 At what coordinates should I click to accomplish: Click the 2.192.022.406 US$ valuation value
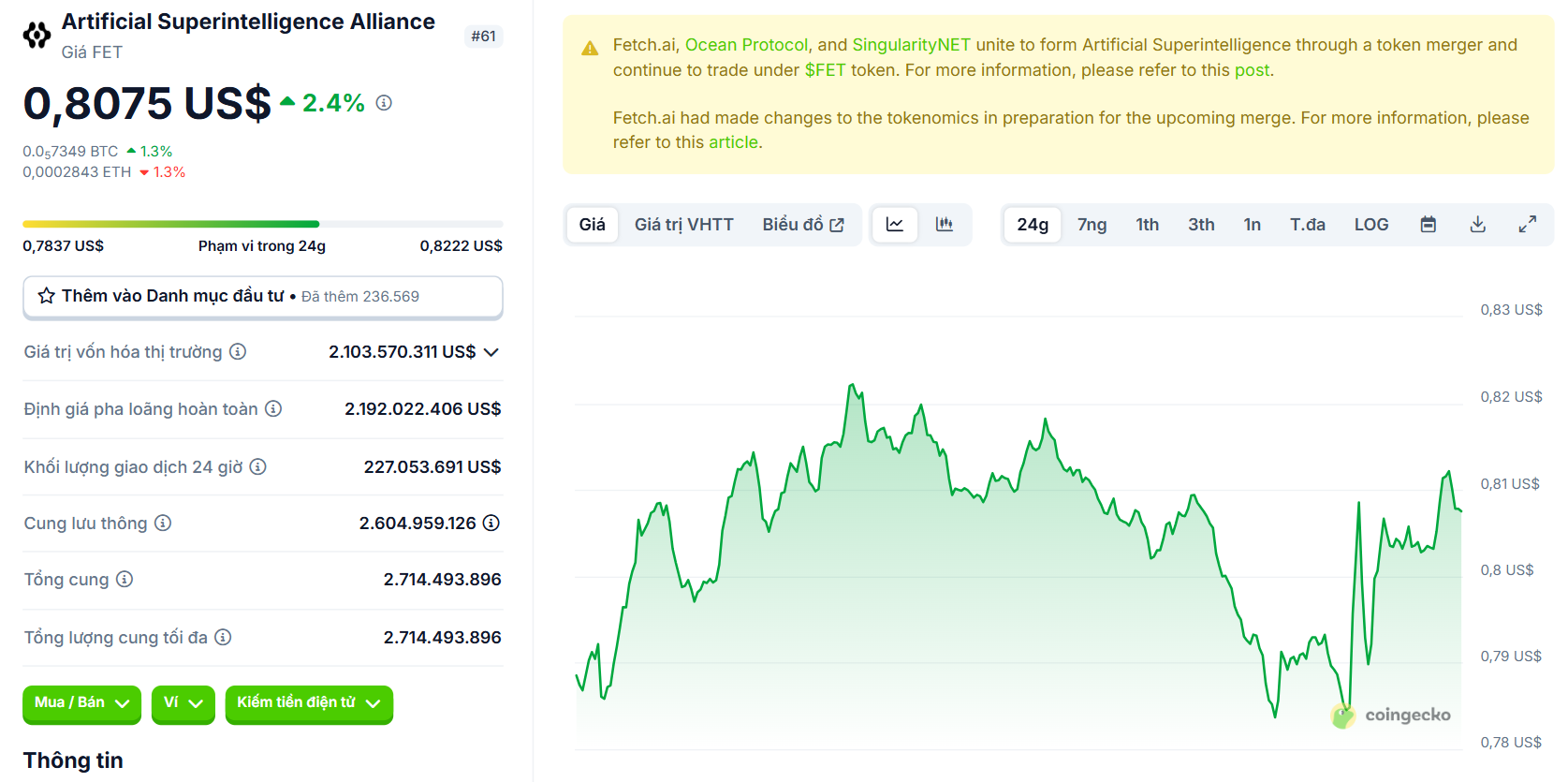pos(423,409)
